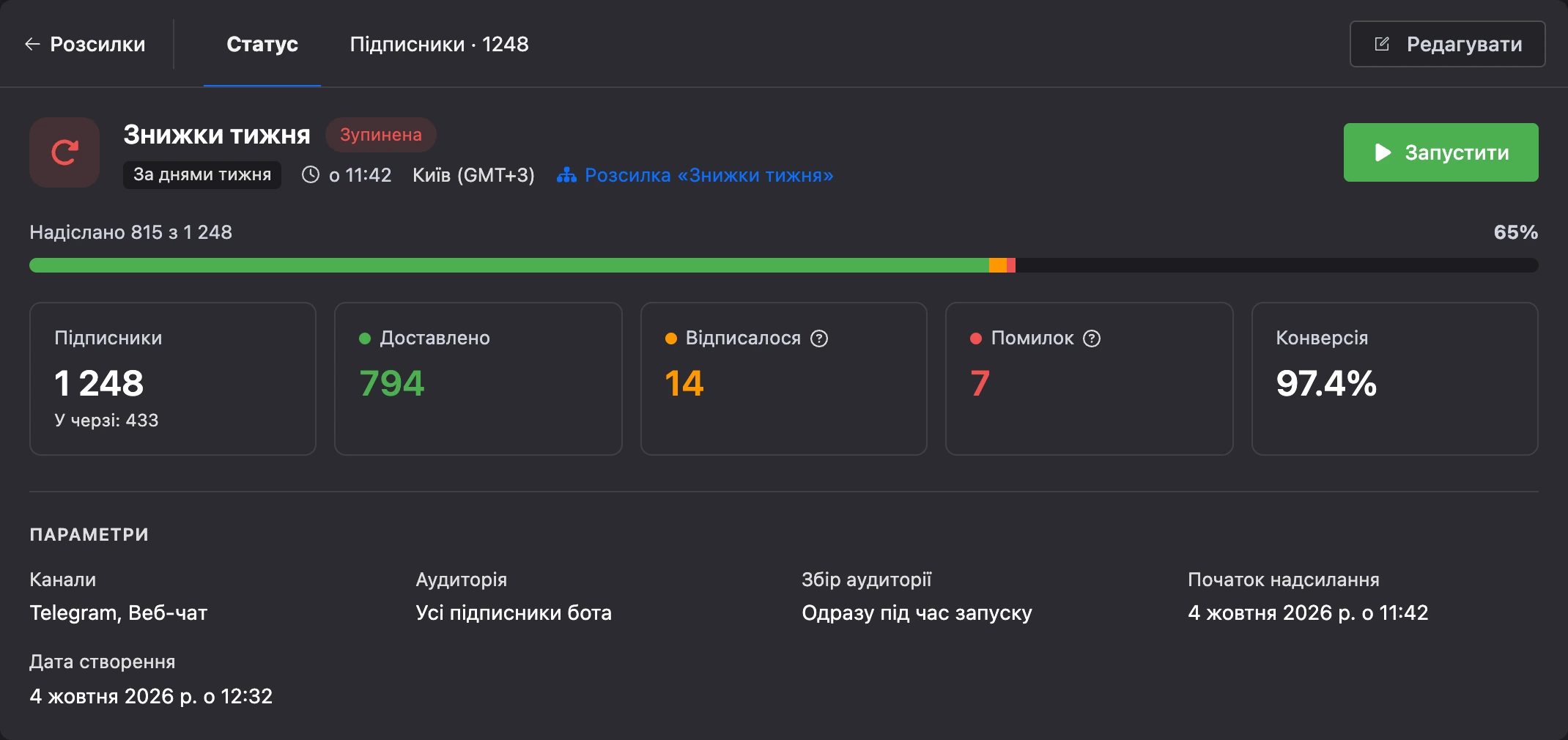Open the help icon next to Відписалося
The width and height of the screenshot is (1568, 740).
point(819,338)
